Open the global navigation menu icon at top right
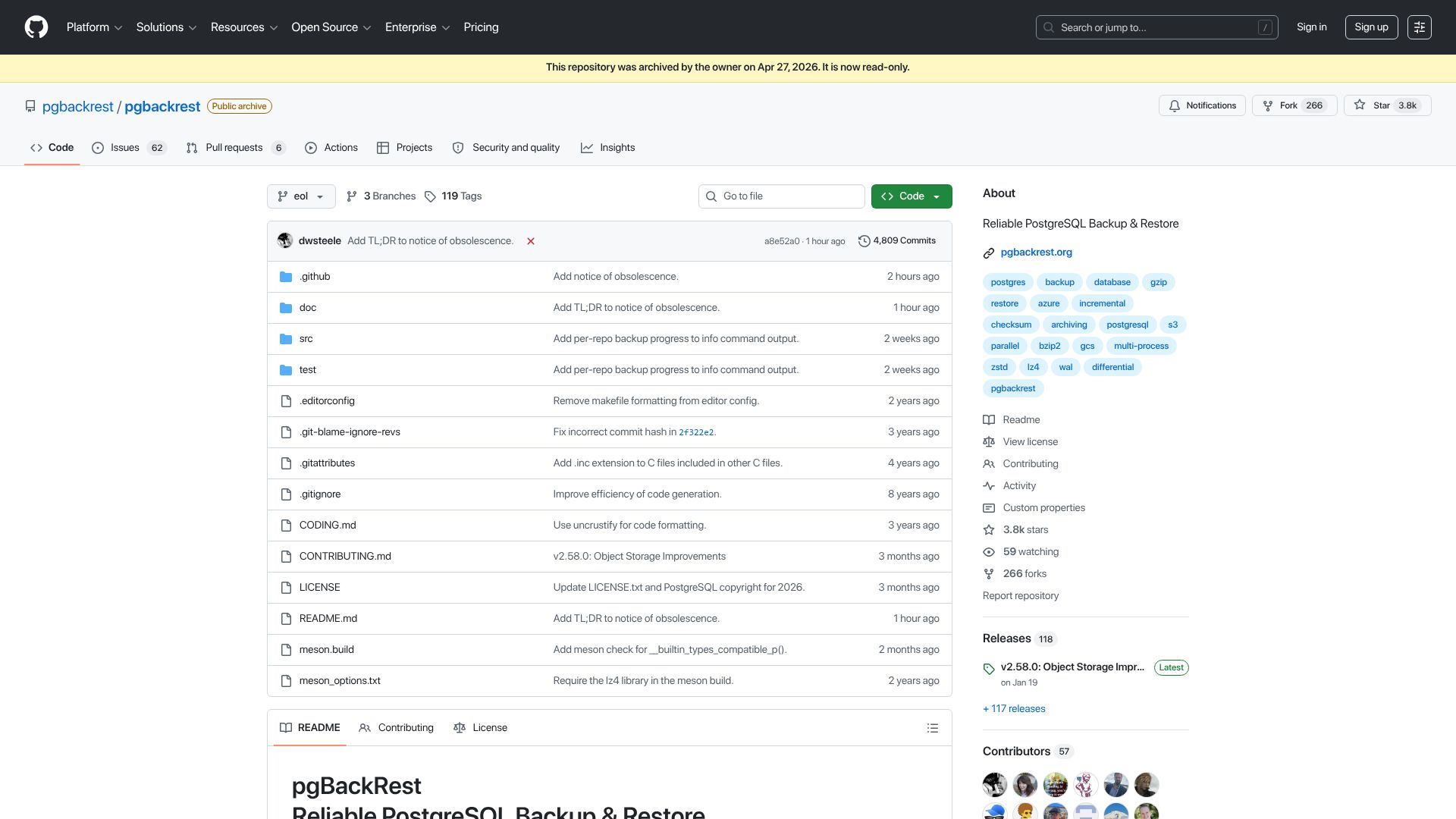This screenshot has width=1456, height=819. 1420,27
